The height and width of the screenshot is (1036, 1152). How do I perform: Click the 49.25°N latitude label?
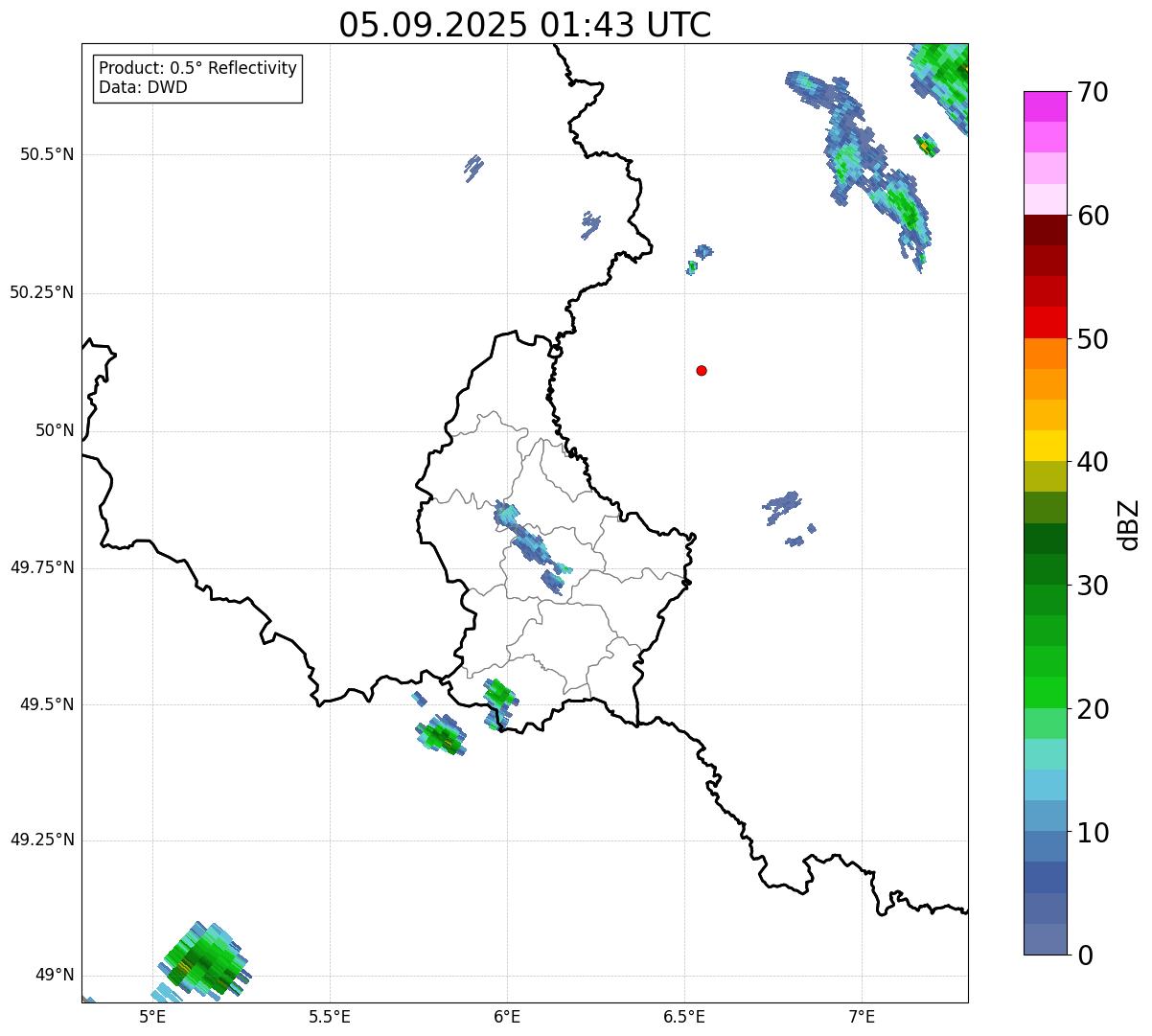pos(42,840)
